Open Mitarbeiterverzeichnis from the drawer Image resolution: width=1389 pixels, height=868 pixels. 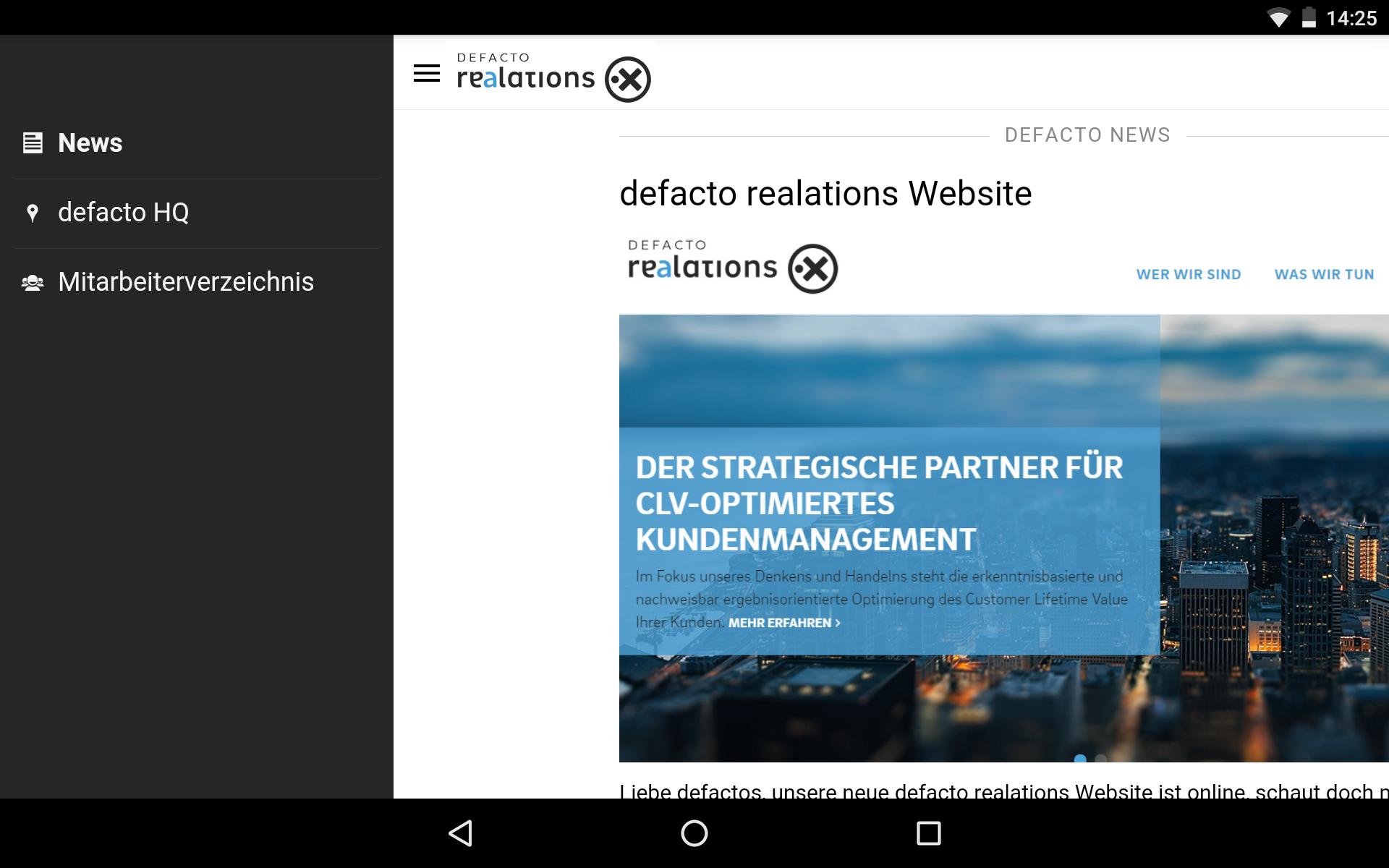click(197, 282)
